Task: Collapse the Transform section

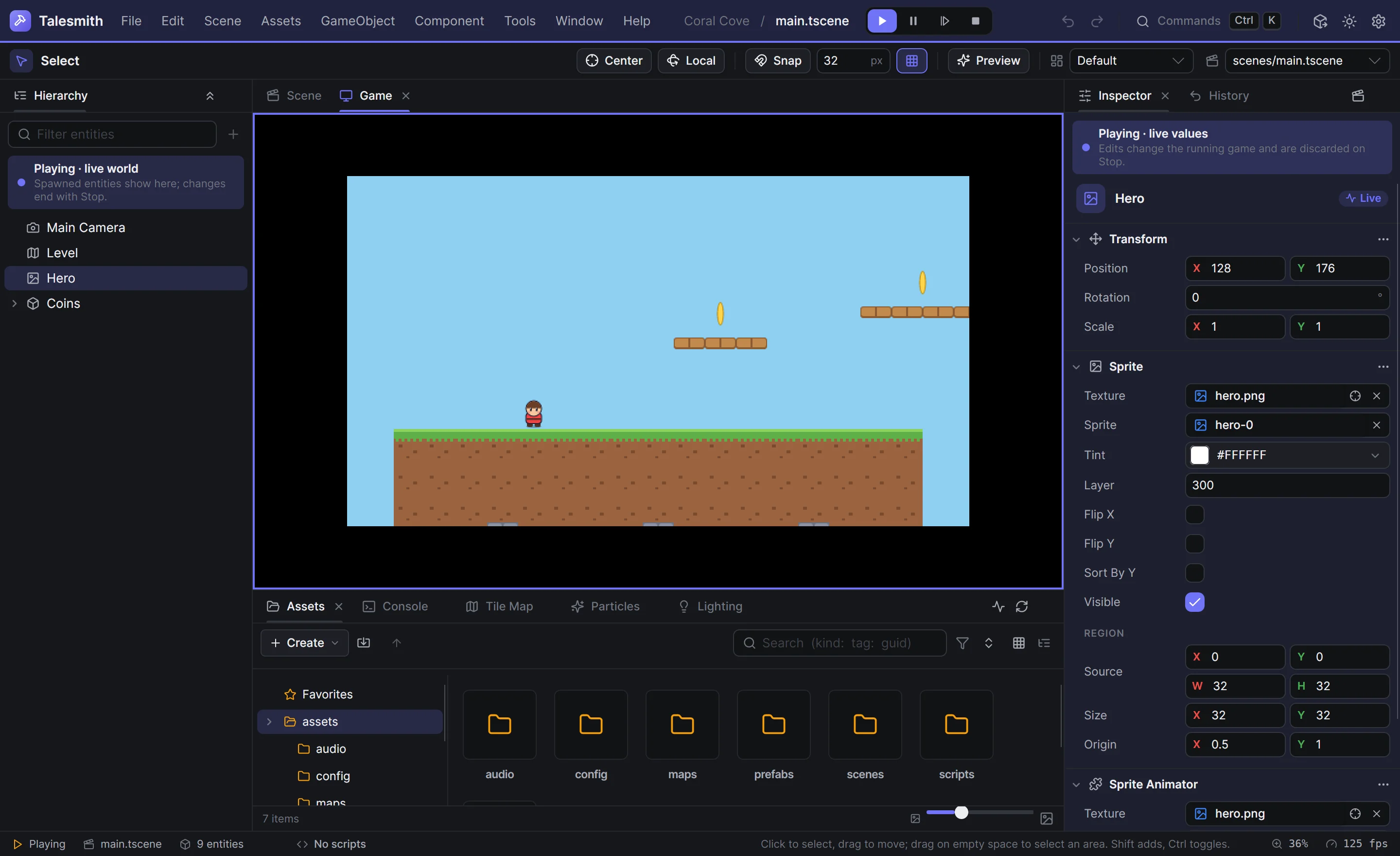Action: point(1076,239)
